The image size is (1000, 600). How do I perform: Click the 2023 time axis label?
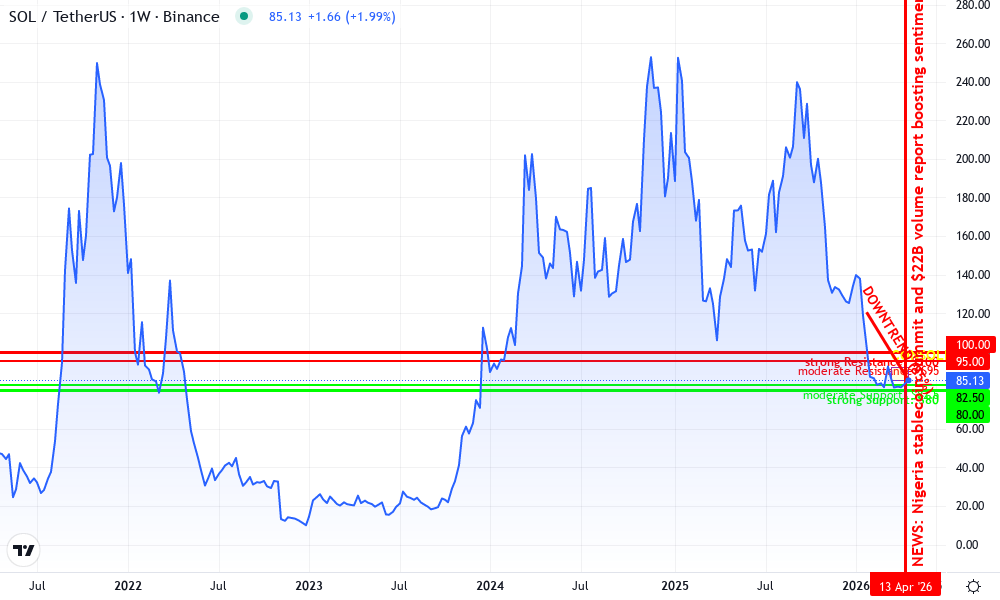[309, 585]
